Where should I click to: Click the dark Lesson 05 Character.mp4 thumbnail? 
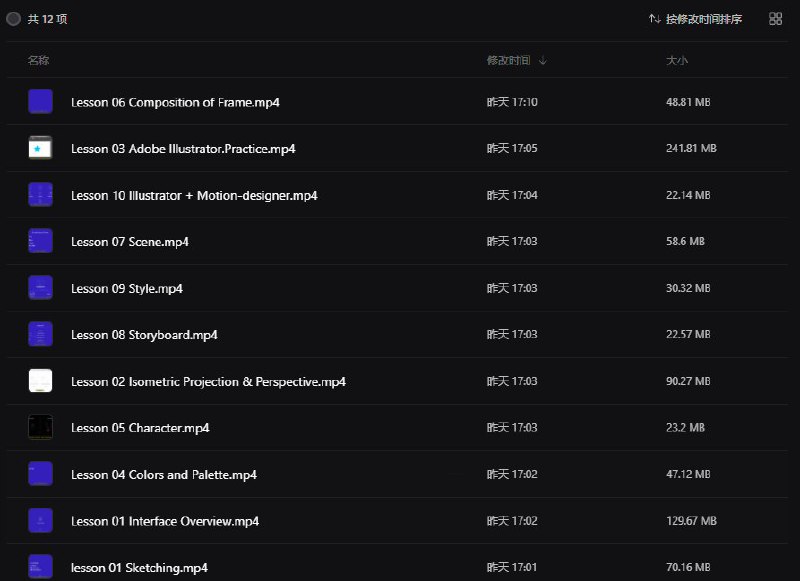[x=40, y=427]
